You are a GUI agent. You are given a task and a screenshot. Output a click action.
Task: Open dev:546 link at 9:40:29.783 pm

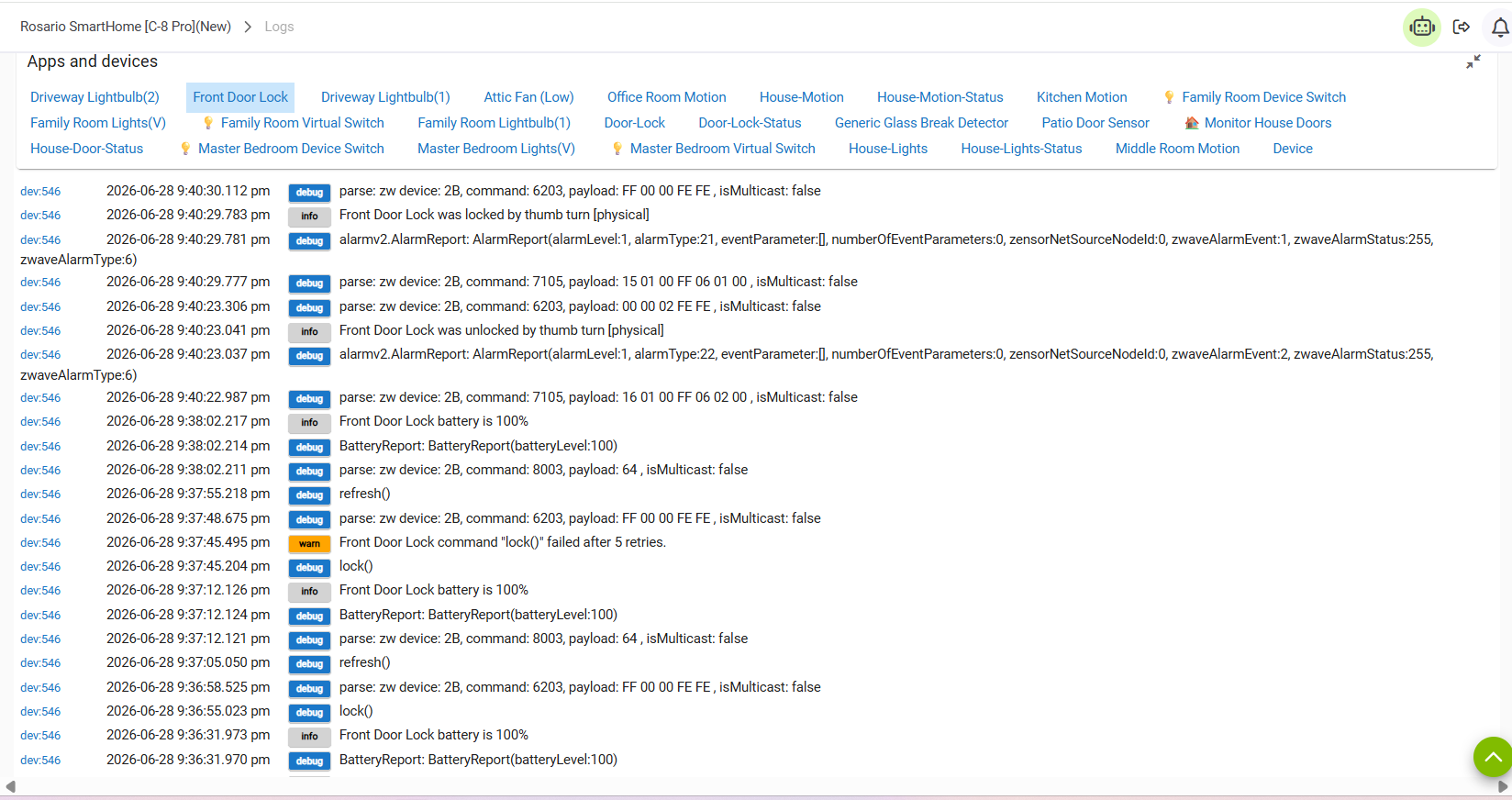pyautogui.click(x=40, y=216)
